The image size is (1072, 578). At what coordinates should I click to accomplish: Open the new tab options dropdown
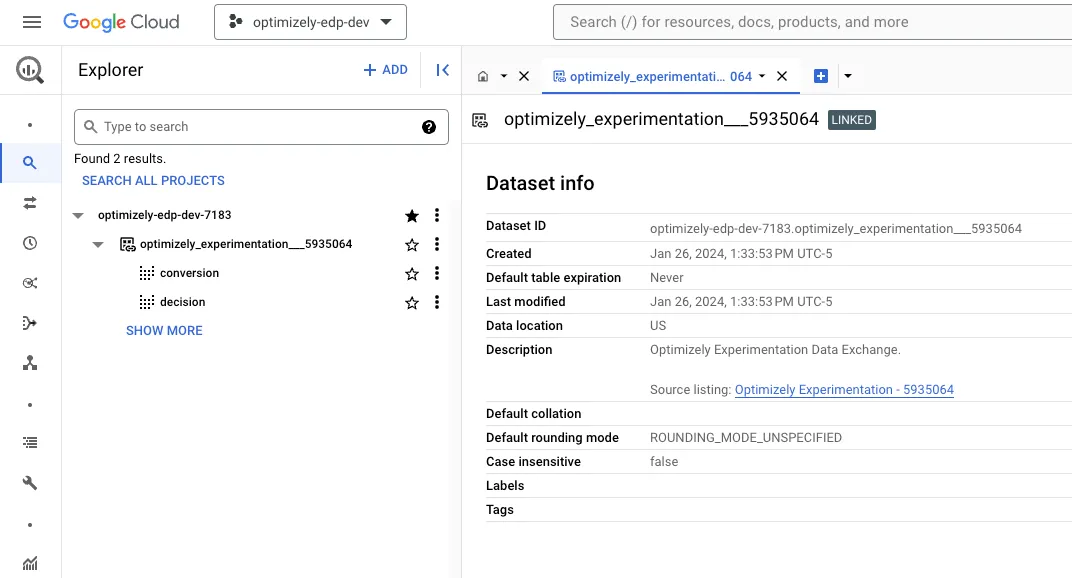click(848, 76)
